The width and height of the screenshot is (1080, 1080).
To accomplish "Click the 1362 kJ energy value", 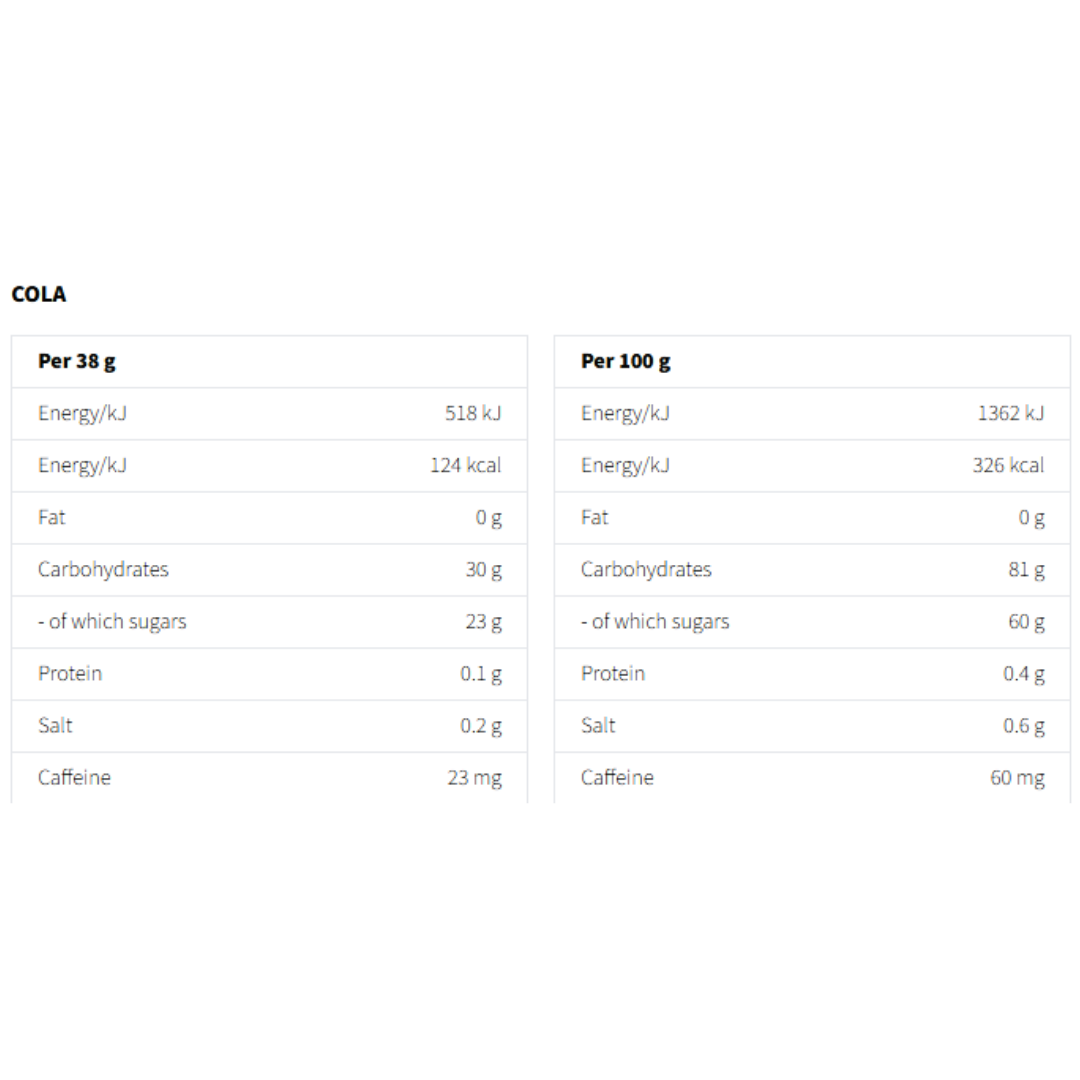I will tap(1010, 413).
